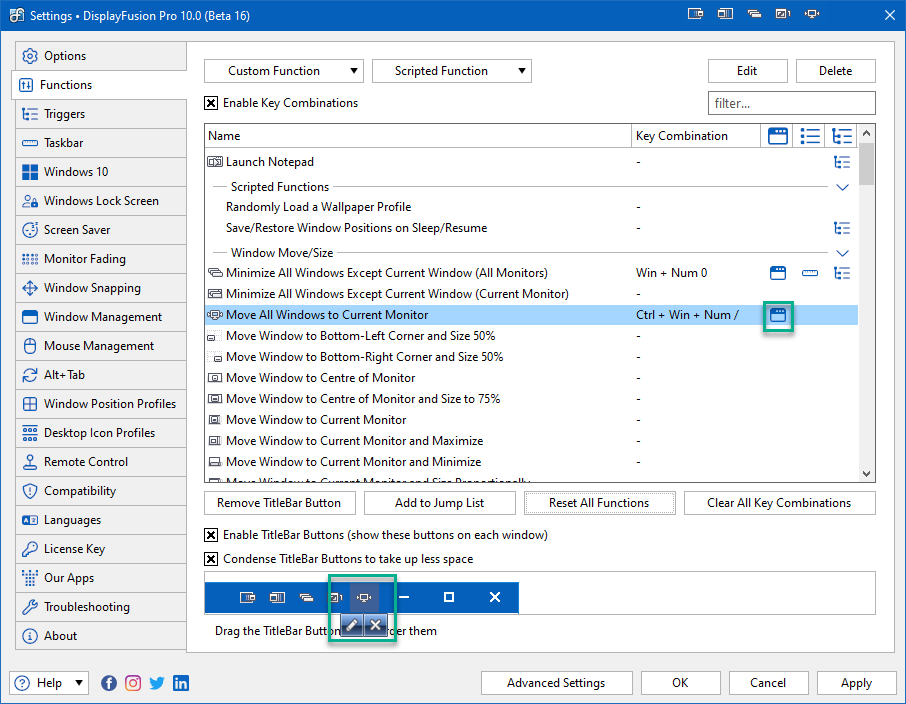Click jump list icon on Minimize All (All Monitors) row
The image size is (906, 704).
tap(810, 273)
